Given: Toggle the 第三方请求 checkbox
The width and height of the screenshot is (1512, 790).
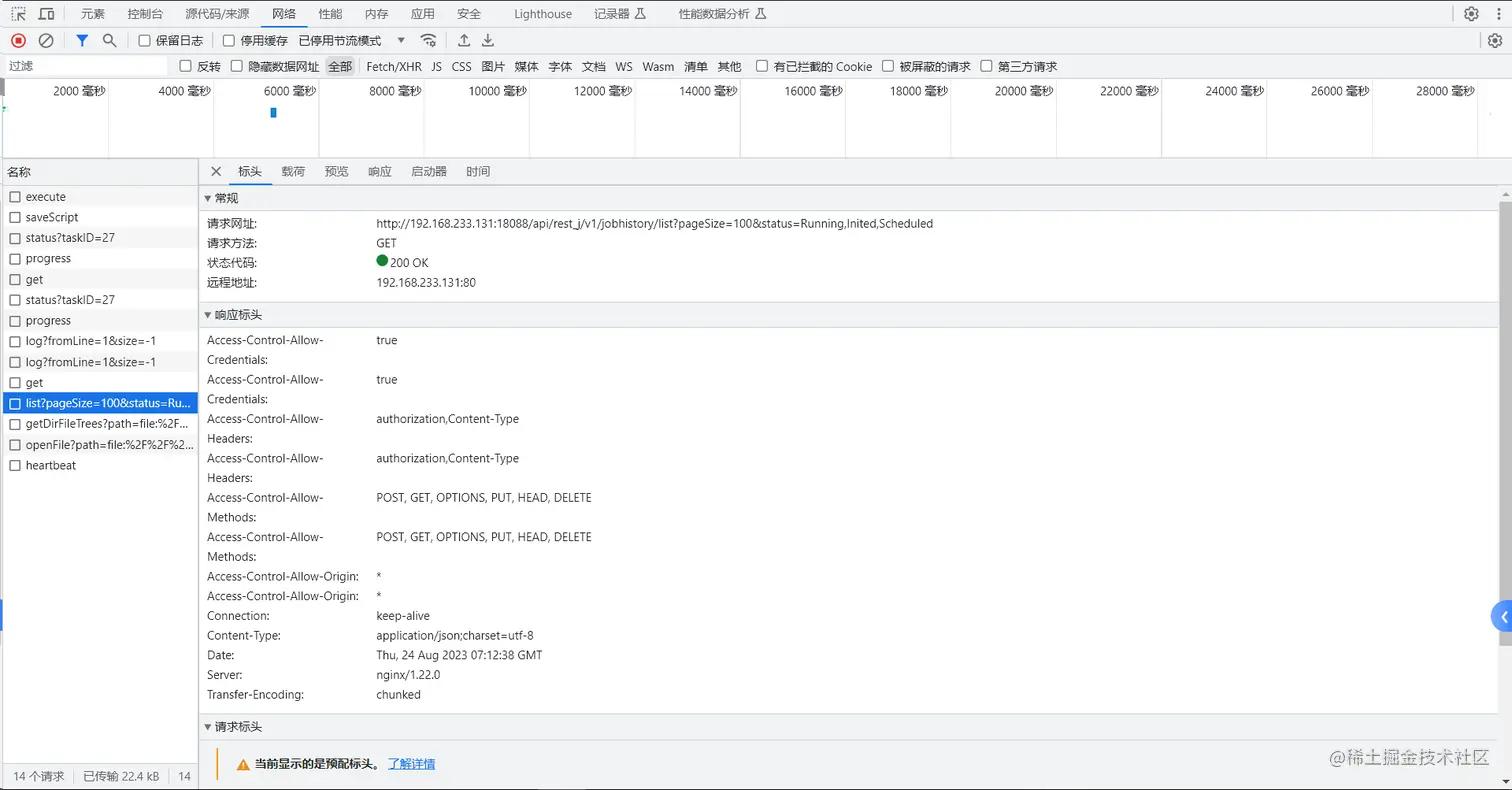Looking at the screenshot, I should [986, 66].
